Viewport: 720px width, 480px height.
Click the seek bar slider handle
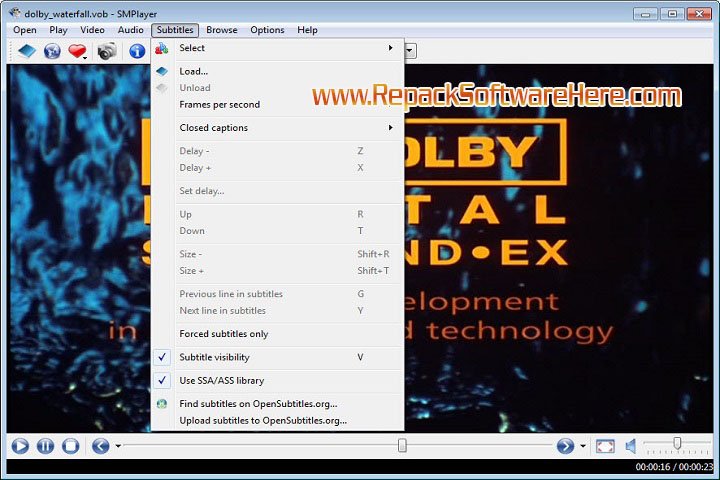402,445
